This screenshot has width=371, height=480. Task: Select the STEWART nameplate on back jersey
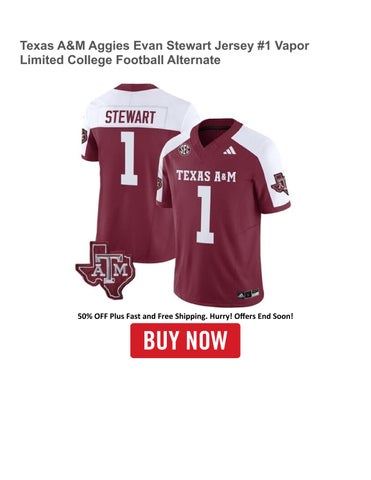[x=130, y=117]
